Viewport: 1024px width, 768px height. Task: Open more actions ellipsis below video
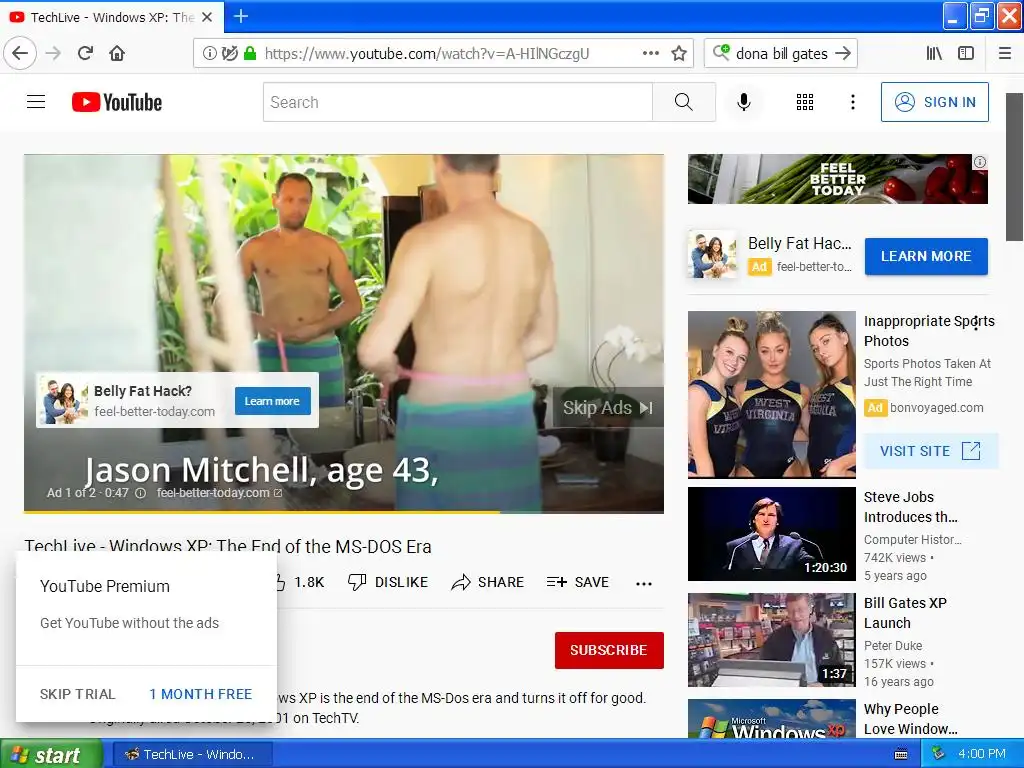point(644,583)
